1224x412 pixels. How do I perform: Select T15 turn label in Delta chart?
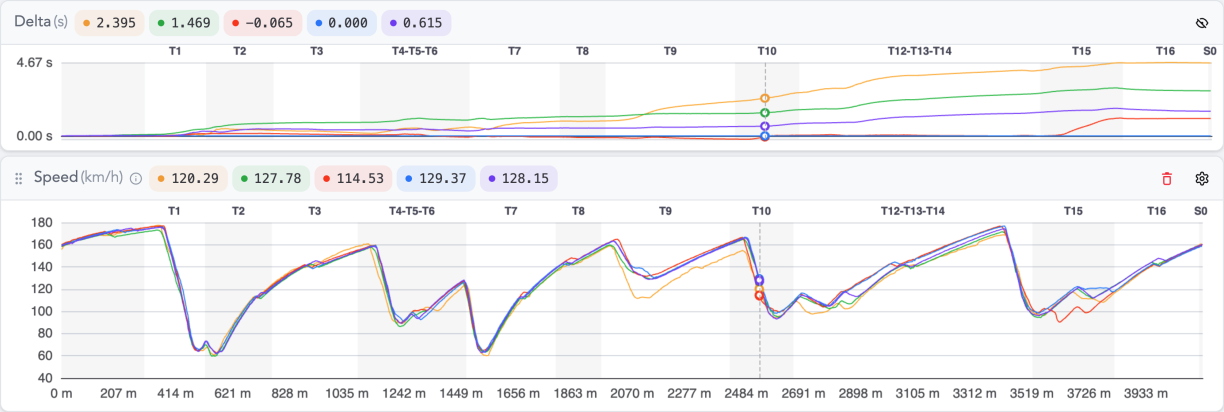pyautogui.click(x=1081, y=50)
